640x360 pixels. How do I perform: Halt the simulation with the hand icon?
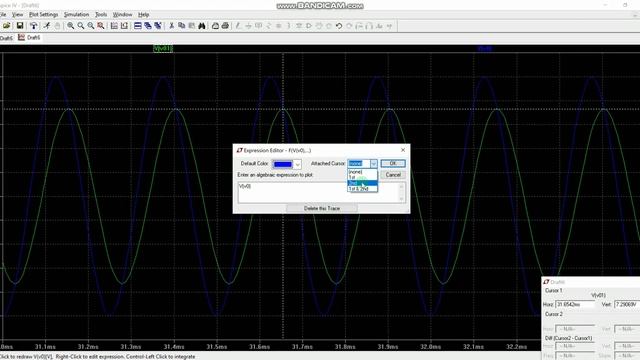(58, 26)
